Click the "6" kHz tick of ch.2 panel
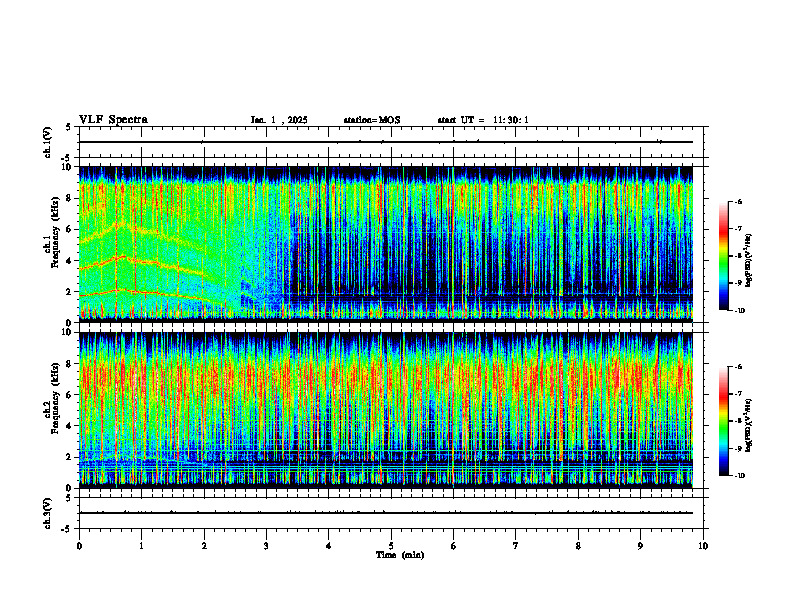 click(69, 395)
